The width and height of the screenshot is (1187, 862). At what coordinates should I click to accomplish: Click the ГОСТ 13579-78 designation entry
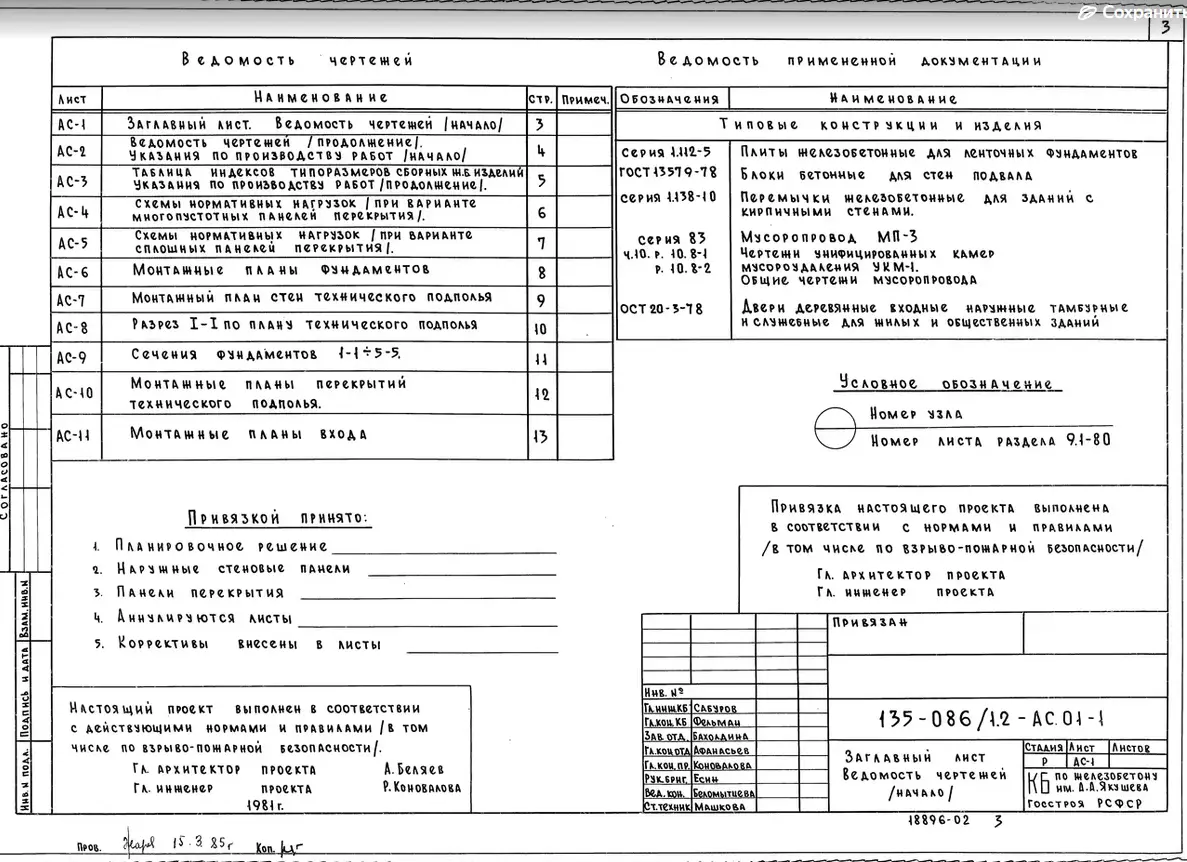[668, 173]
